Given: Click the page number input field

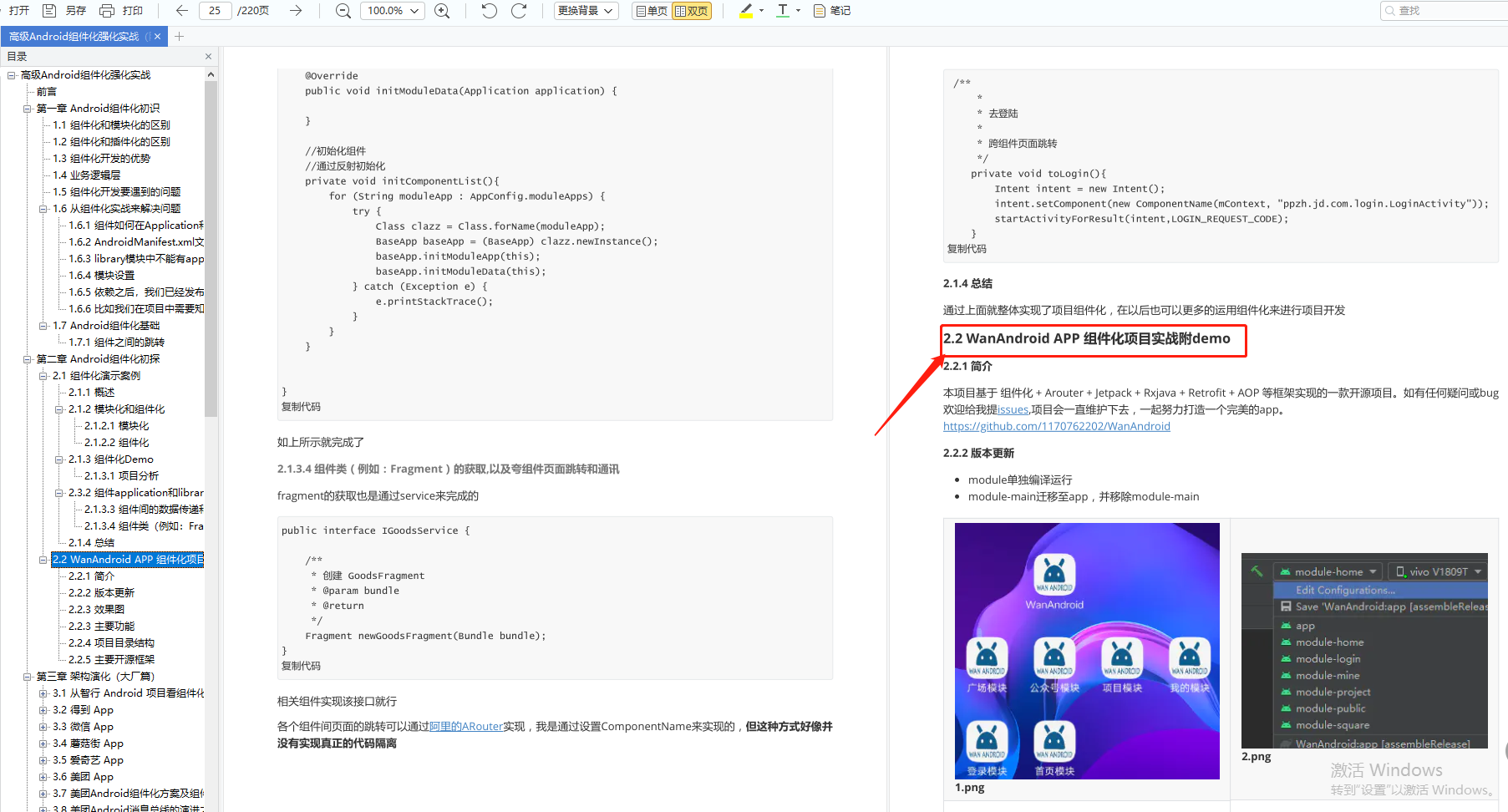Looking at the screenshot, I should (x=216, y=11).
